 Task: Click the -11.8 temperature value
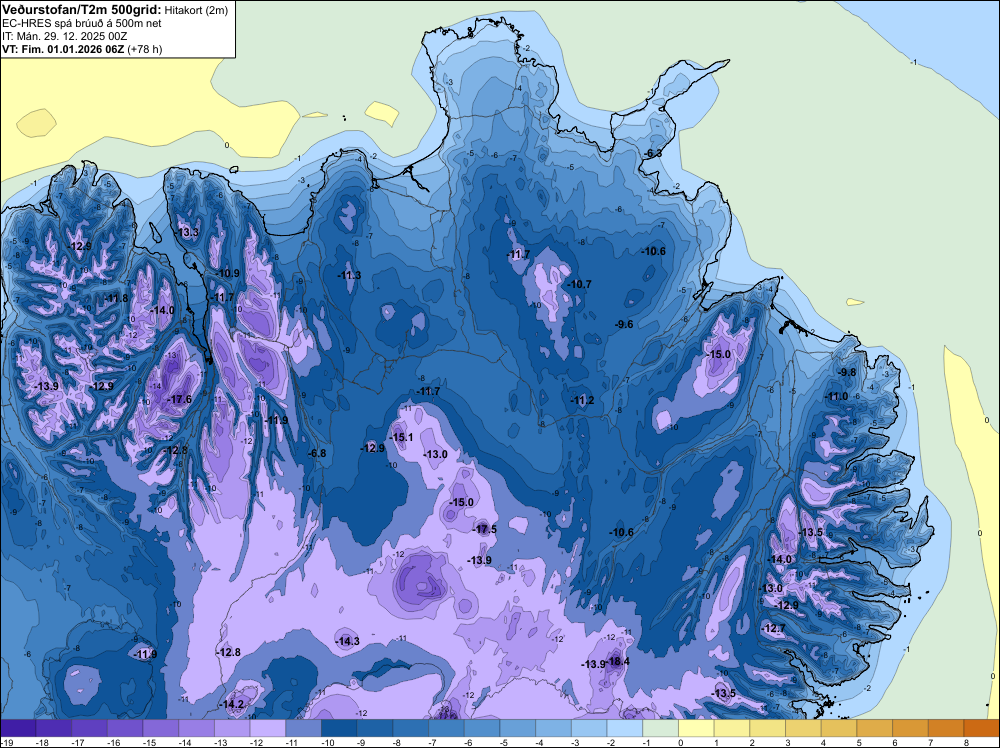(x=116, y=298)
